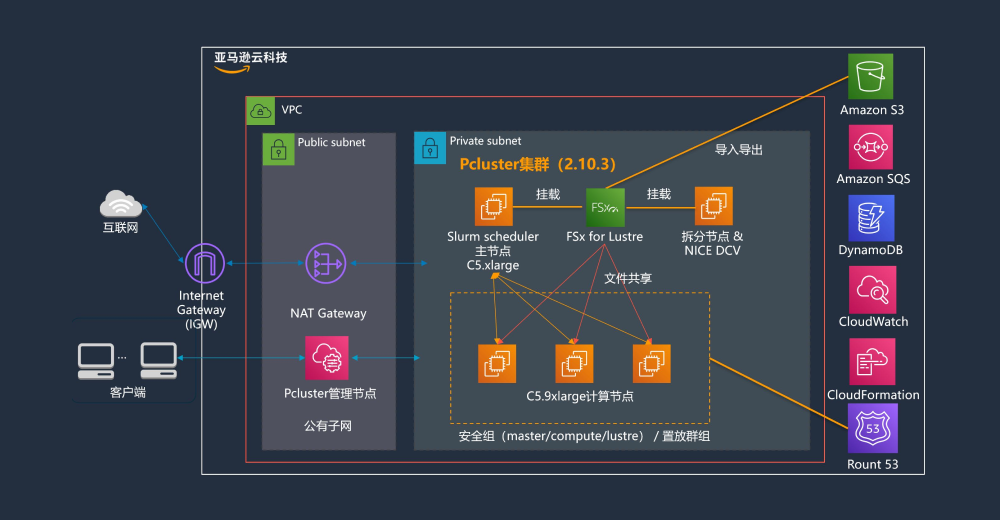Screen dimensions: 1000x520
Task: Click the 挂载 label left of FSx
Action: coord(548,194)
